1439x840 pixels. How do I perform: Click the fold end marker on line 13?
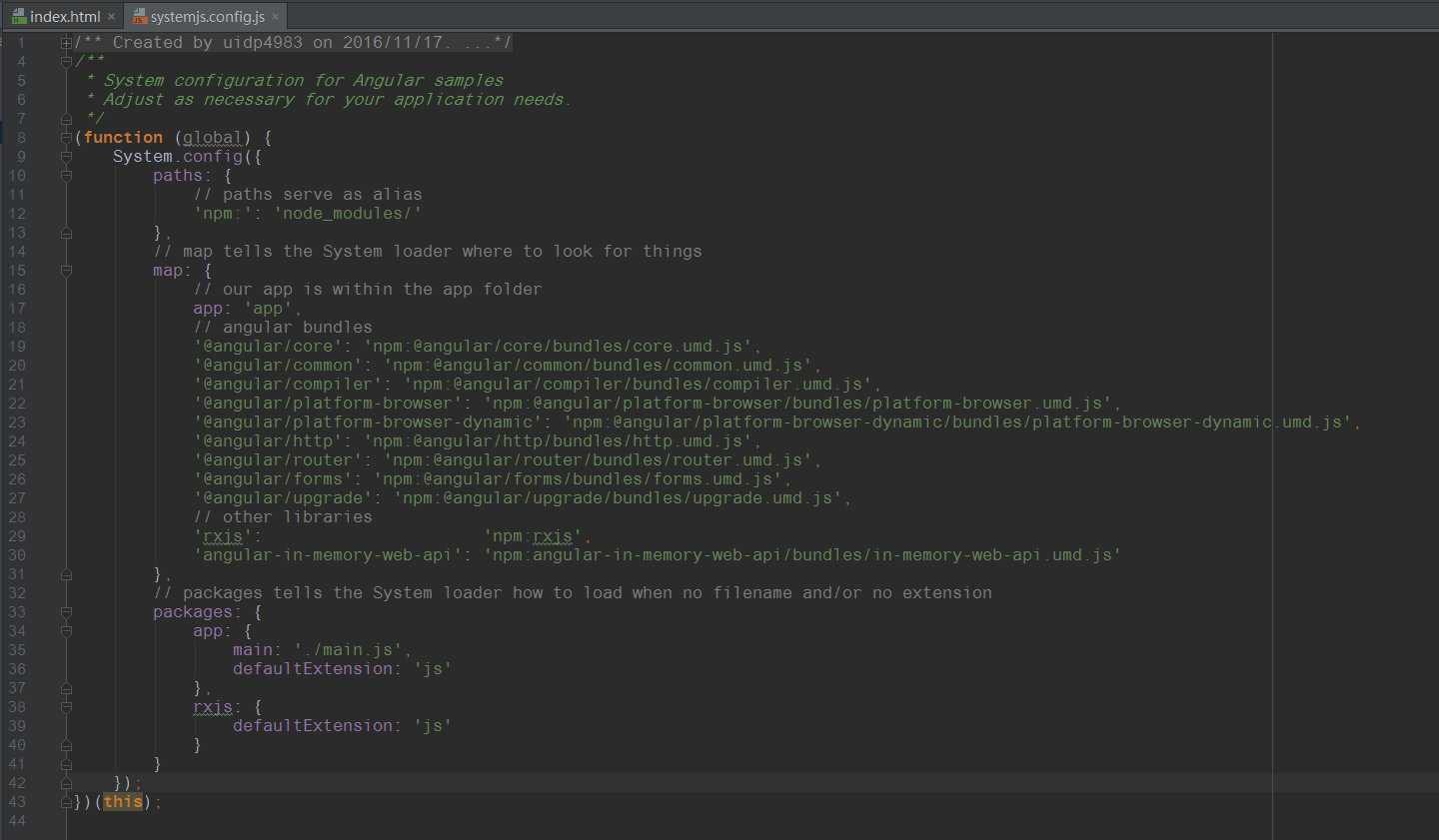[x=66, y=233]
